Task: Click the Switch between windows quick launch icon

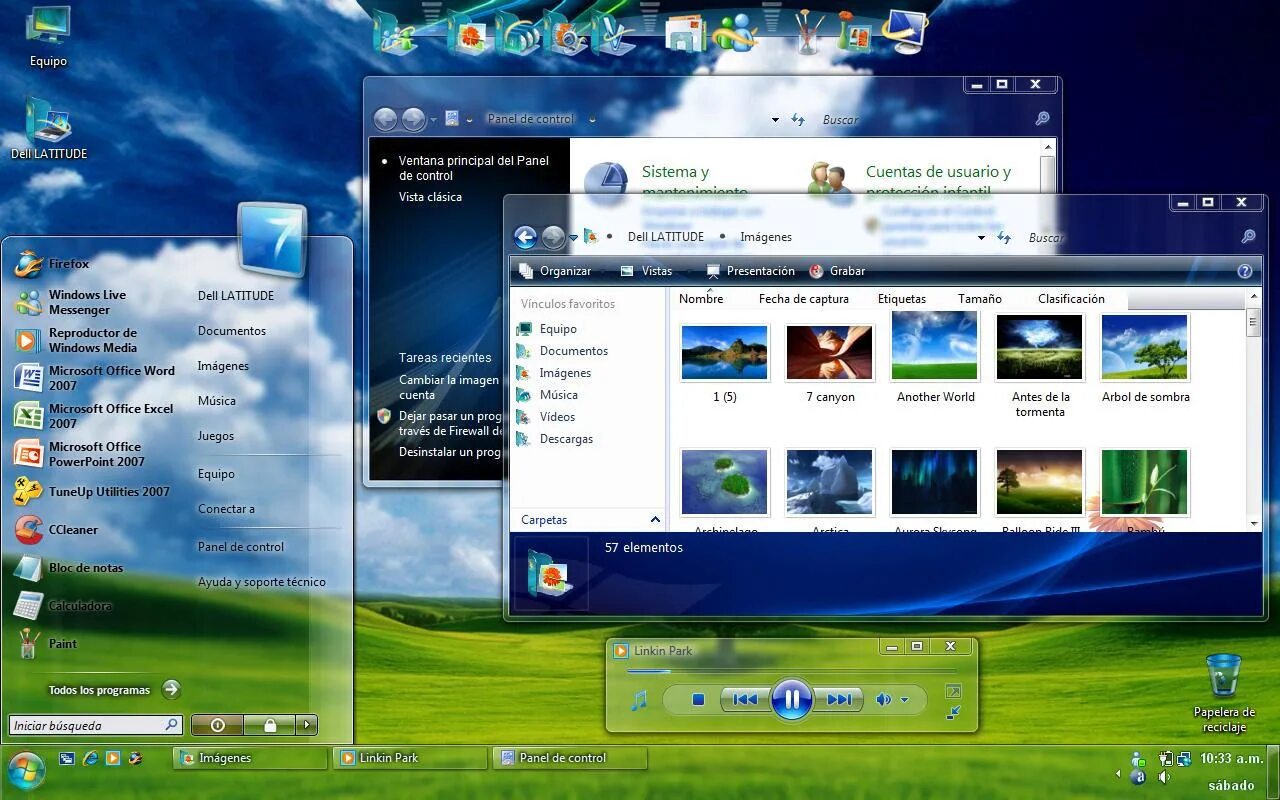Action: point(67,758)
